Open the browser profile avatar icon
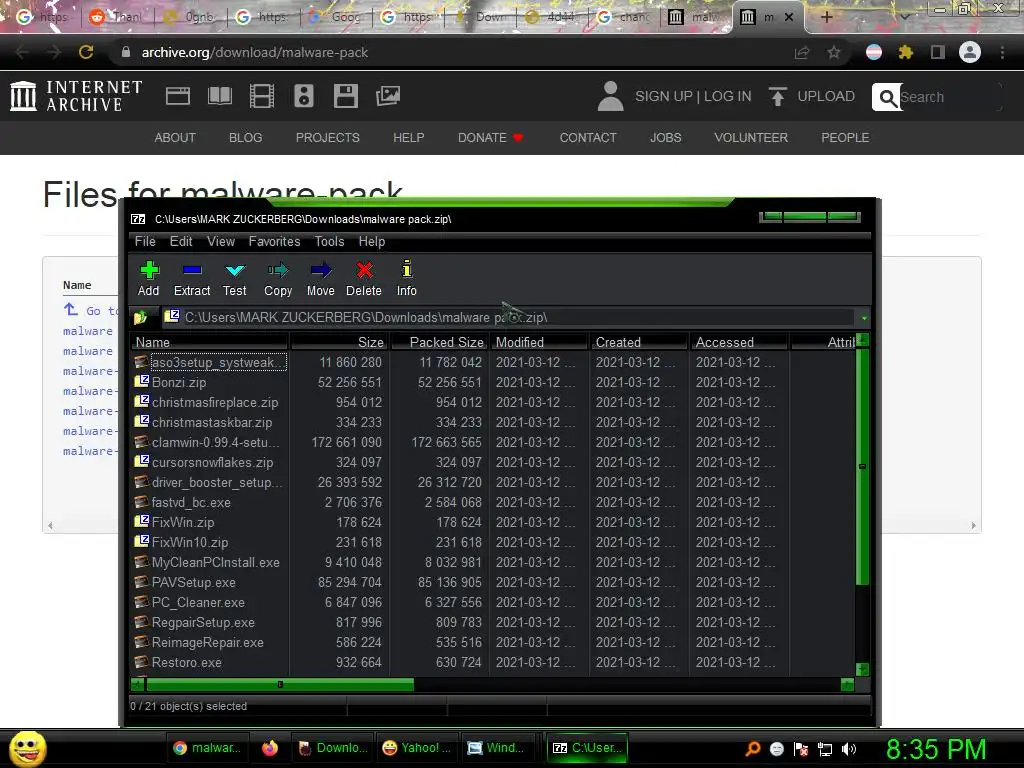 [970, 52]
